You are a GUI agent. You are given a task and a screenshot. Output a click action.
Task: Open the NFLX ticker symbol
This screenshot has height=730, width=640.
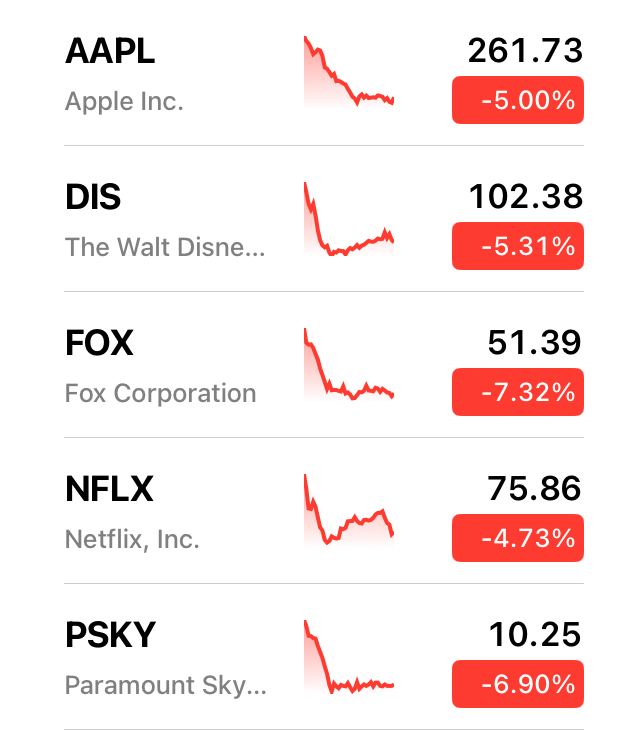click(x=109, y=489)
